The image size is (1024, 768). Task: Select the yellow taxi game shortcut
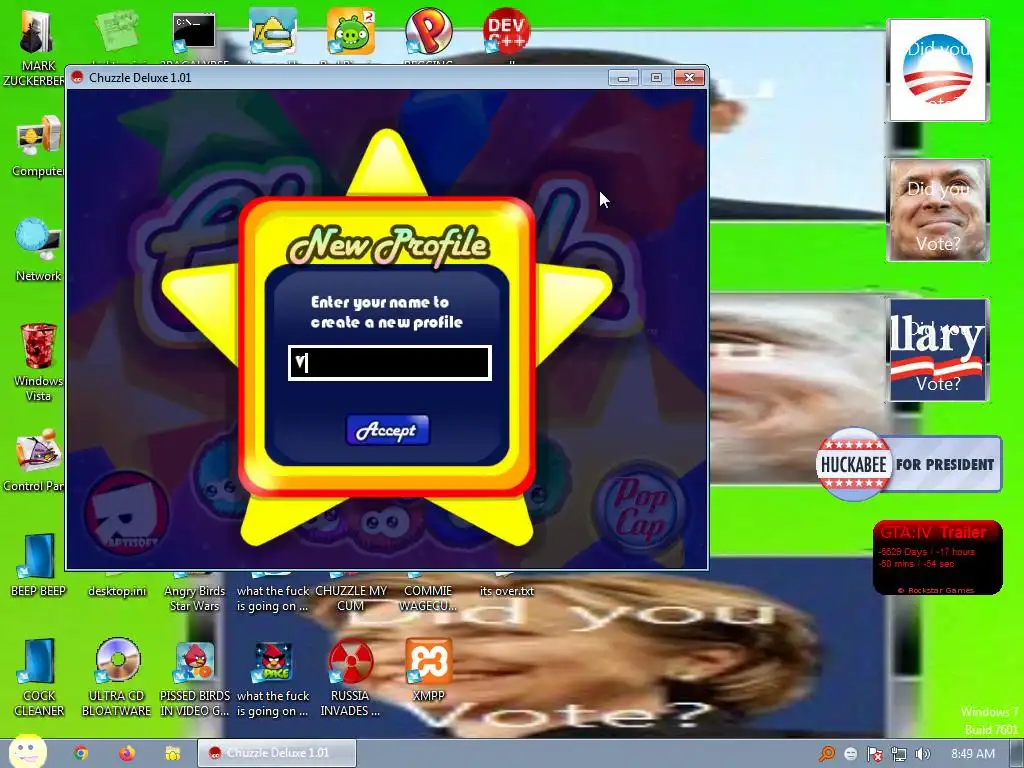(x=272, y=33)
